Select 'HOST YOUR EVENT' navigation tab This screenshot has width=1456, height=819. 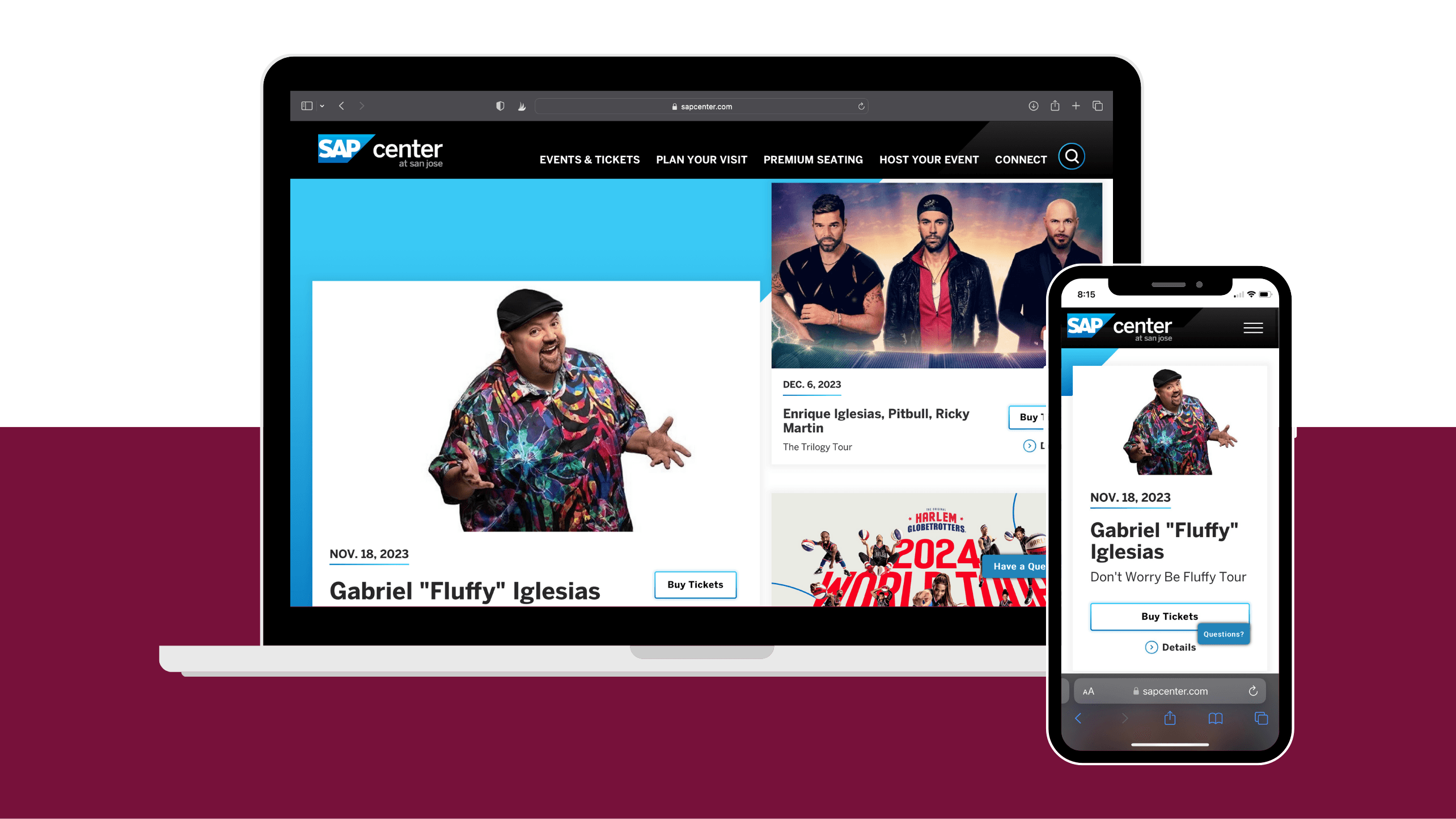[x=928, y=159]
